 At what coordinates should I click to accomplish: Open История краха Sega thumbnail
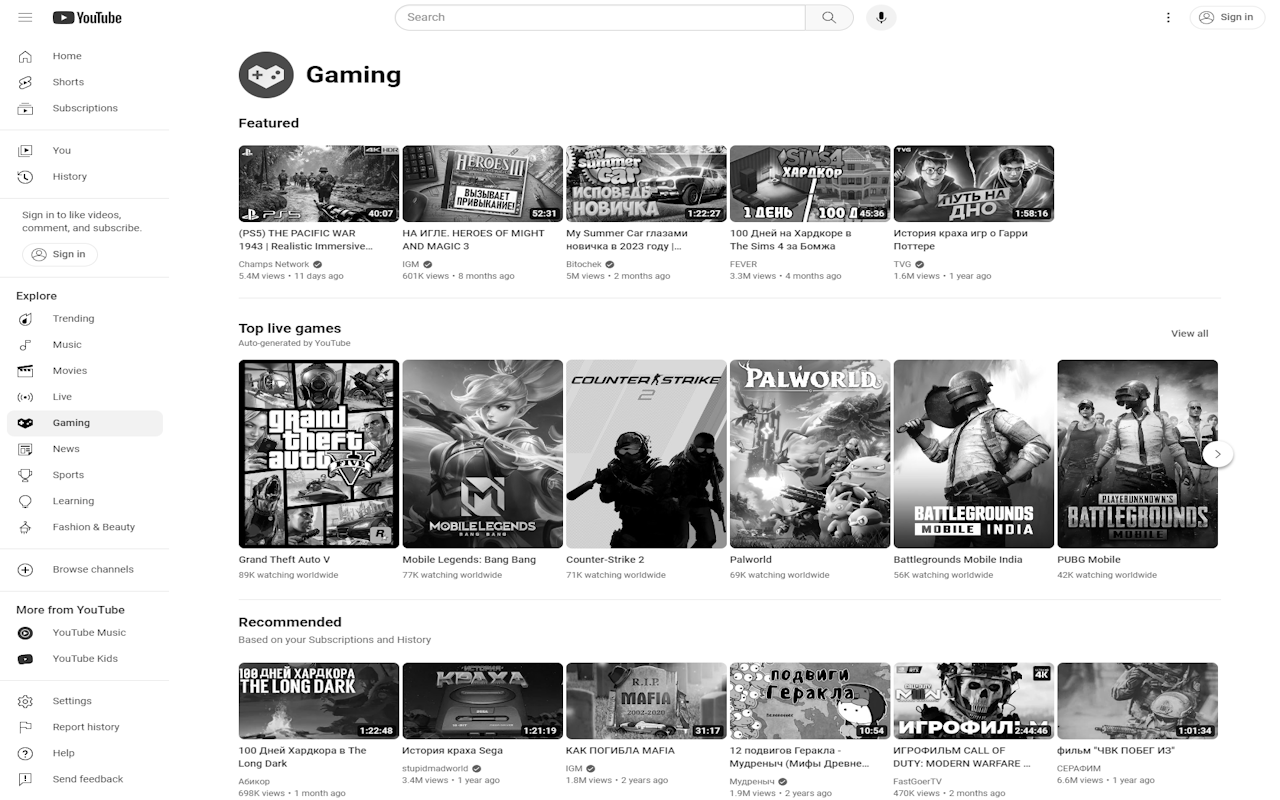point(482,701)
